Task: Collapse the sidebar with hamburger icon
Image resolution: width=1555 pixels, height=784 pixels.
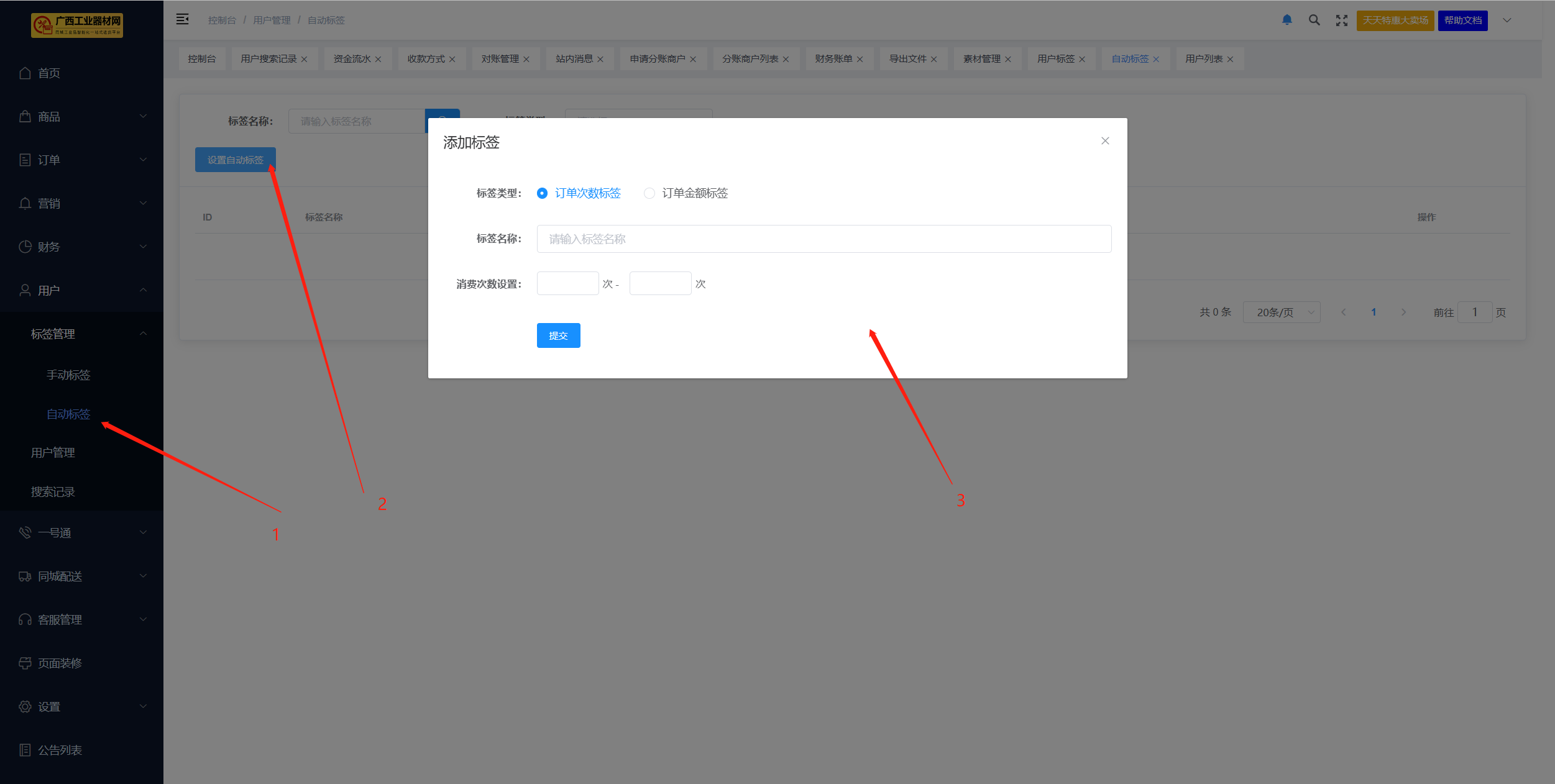Action: pyautogui.click(x=182, y=19)
